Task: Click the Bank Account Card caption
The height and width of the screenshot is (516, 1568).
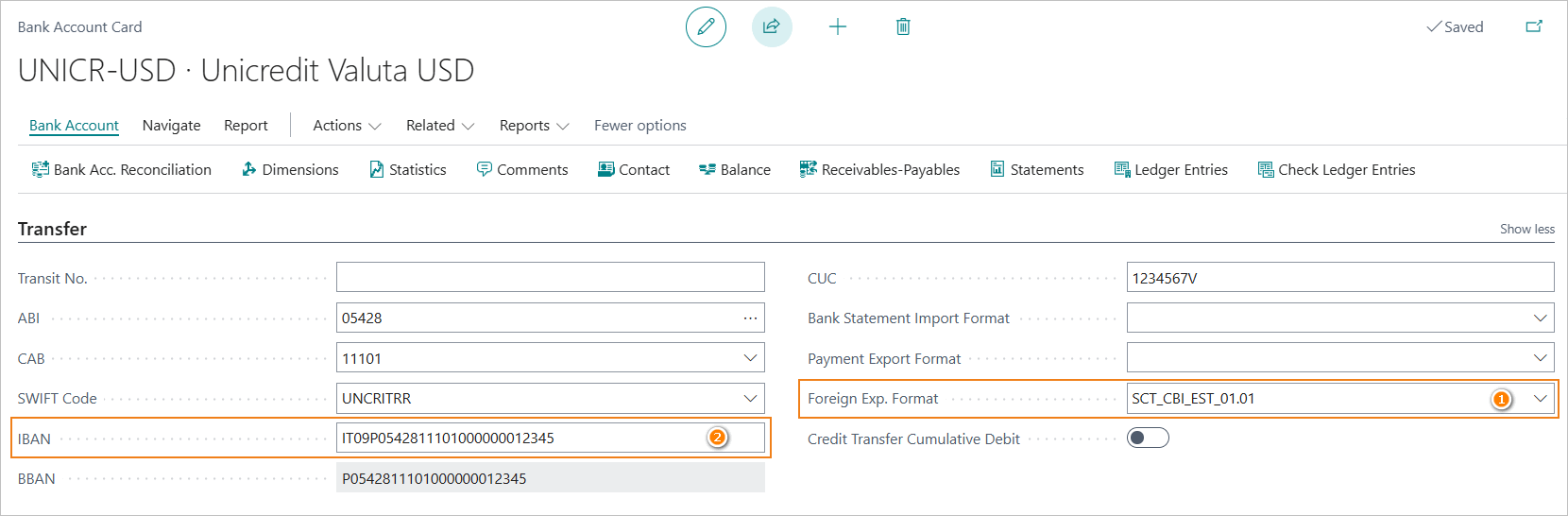Action: point(79,26)
